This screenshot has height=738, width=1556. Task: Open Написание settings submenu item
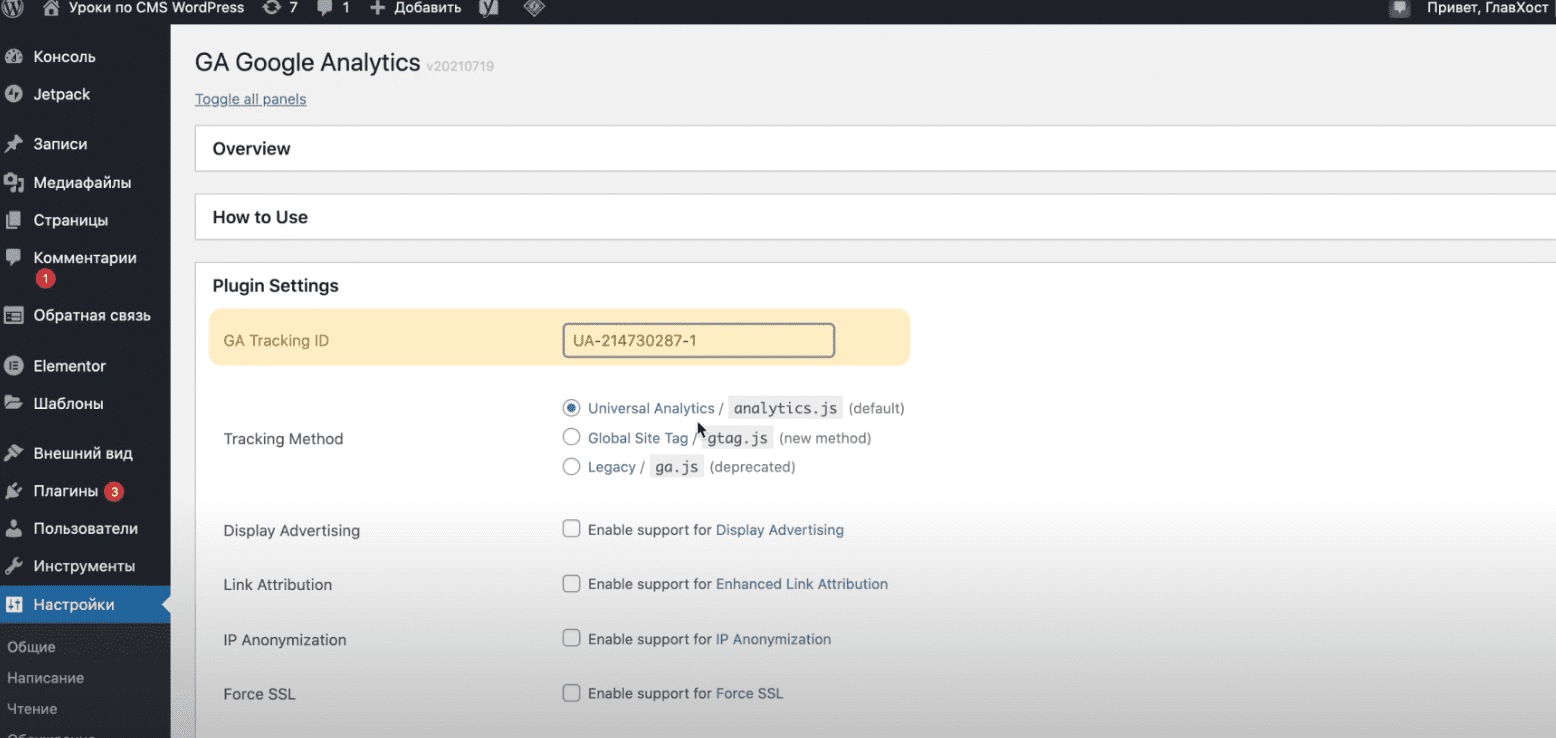45,678
